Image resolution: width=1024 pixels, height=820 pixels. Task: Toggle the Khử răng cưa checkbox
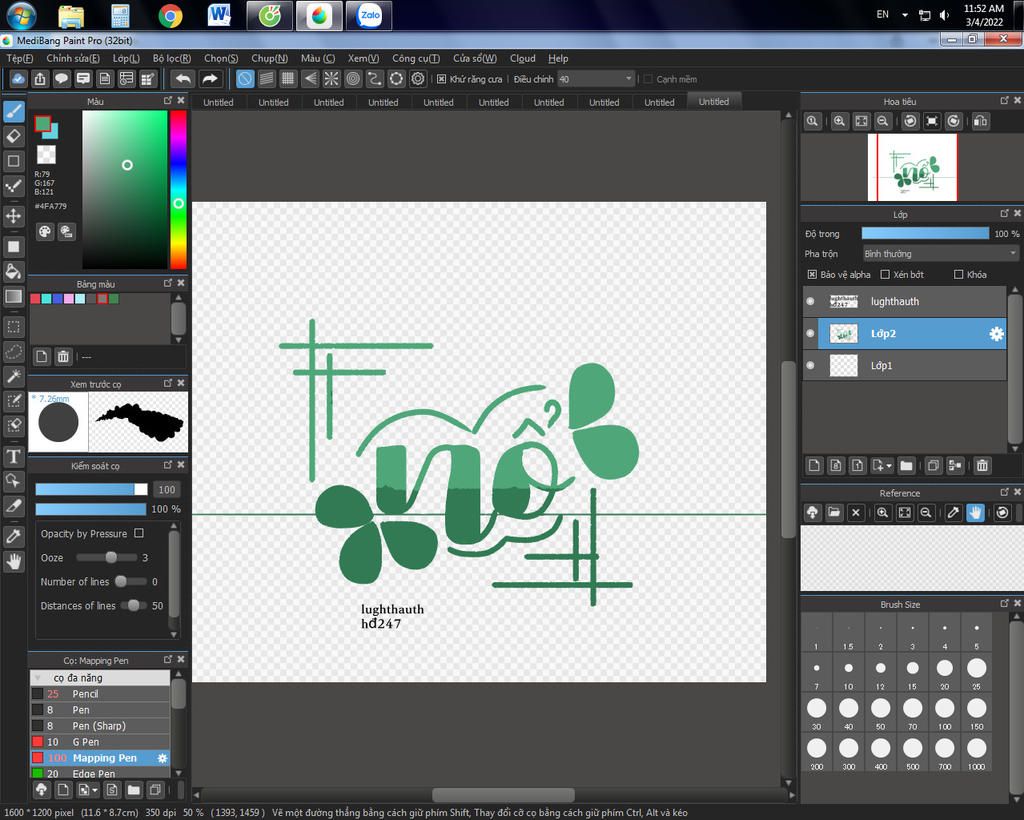pyautogui.click(x=441, y=79)
